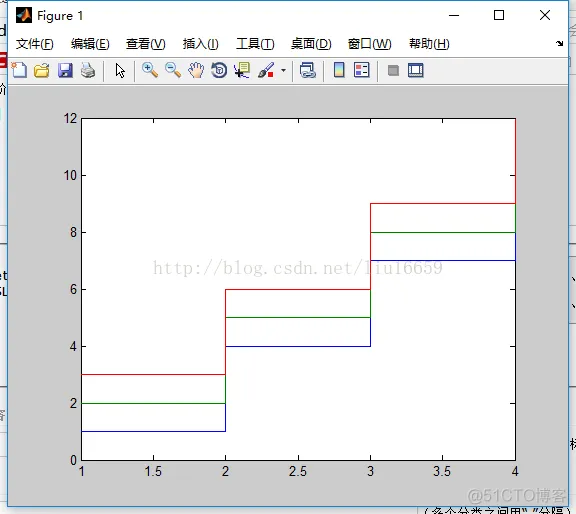Click the Hide Plot Tools icon
Image resolution: width=576 pixels, height=514 pixels.
tap(393, 70)
